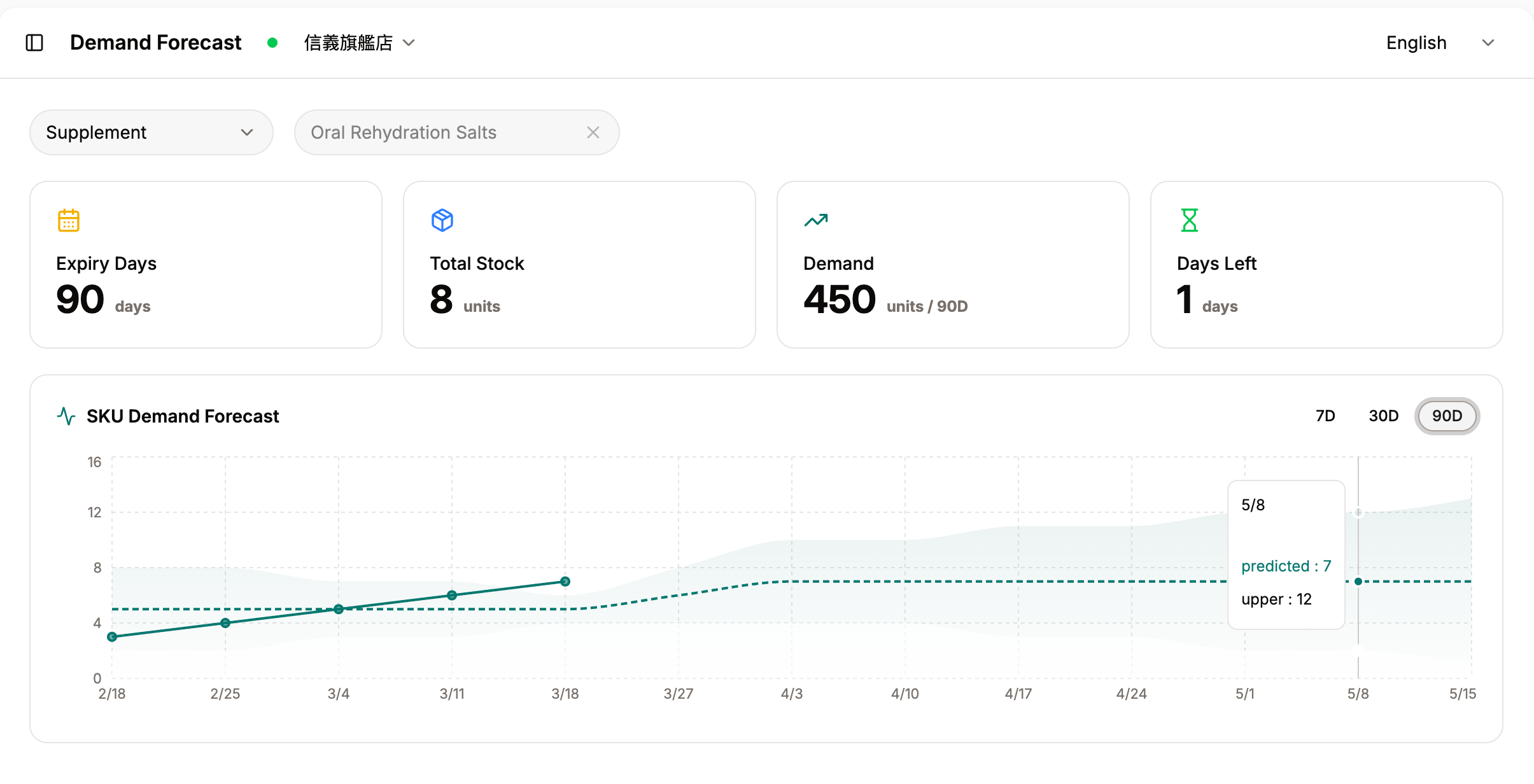Click the Total Stock card
Screen dimensions: 1534x784
click(x=579, y=265)
